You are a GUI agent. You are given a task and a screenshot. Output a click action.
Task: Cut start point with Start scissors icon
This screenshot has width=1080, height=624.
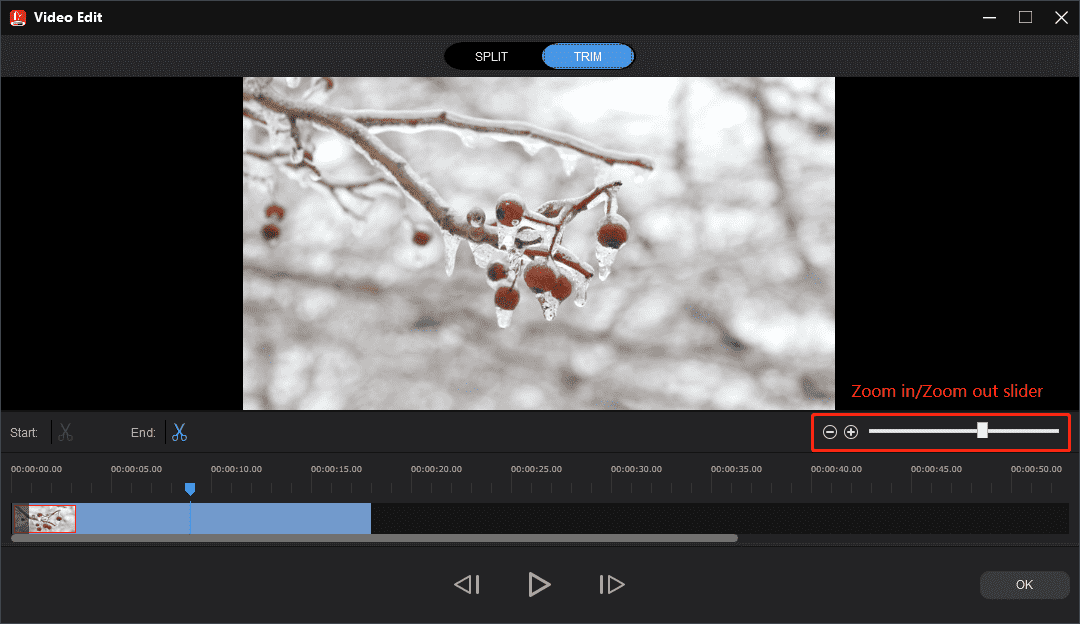coord(64,432)
